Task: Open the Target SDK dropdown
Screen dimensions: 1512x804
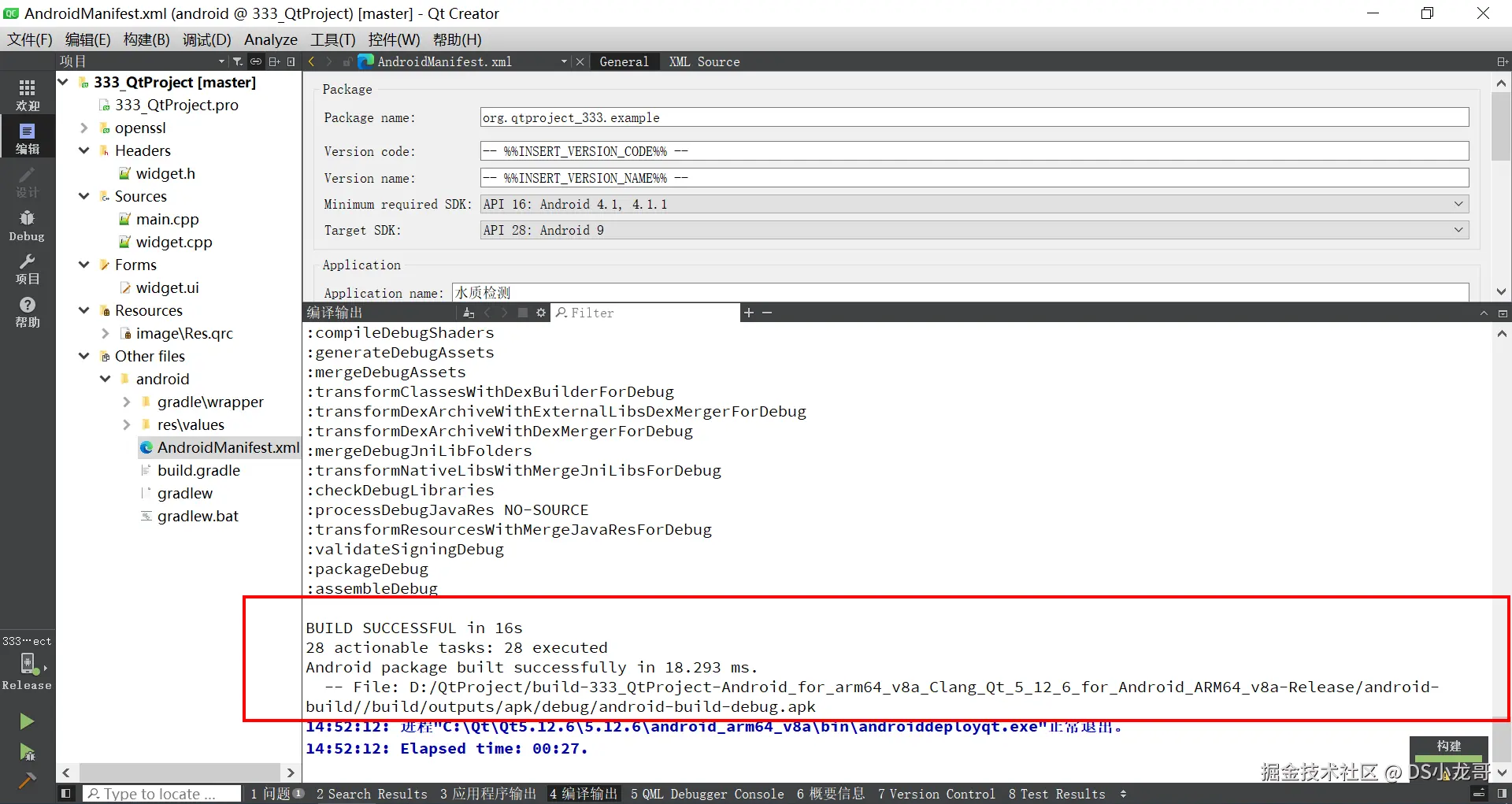Action: pyautogui.click(x=975, y=230)
